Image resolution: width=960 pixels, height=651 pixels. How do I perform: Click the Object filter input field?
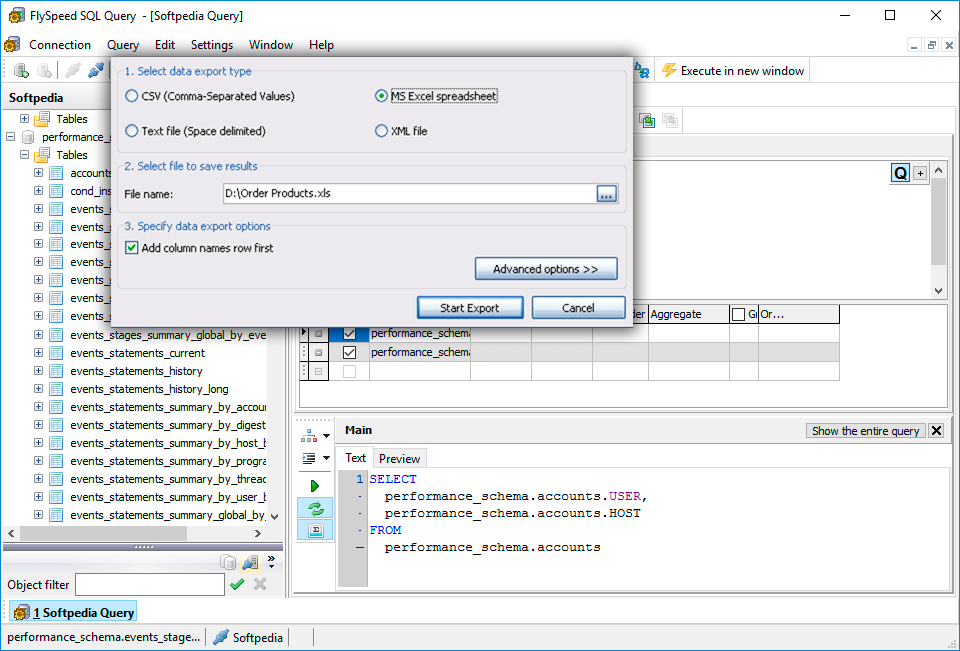click(150, 584)
